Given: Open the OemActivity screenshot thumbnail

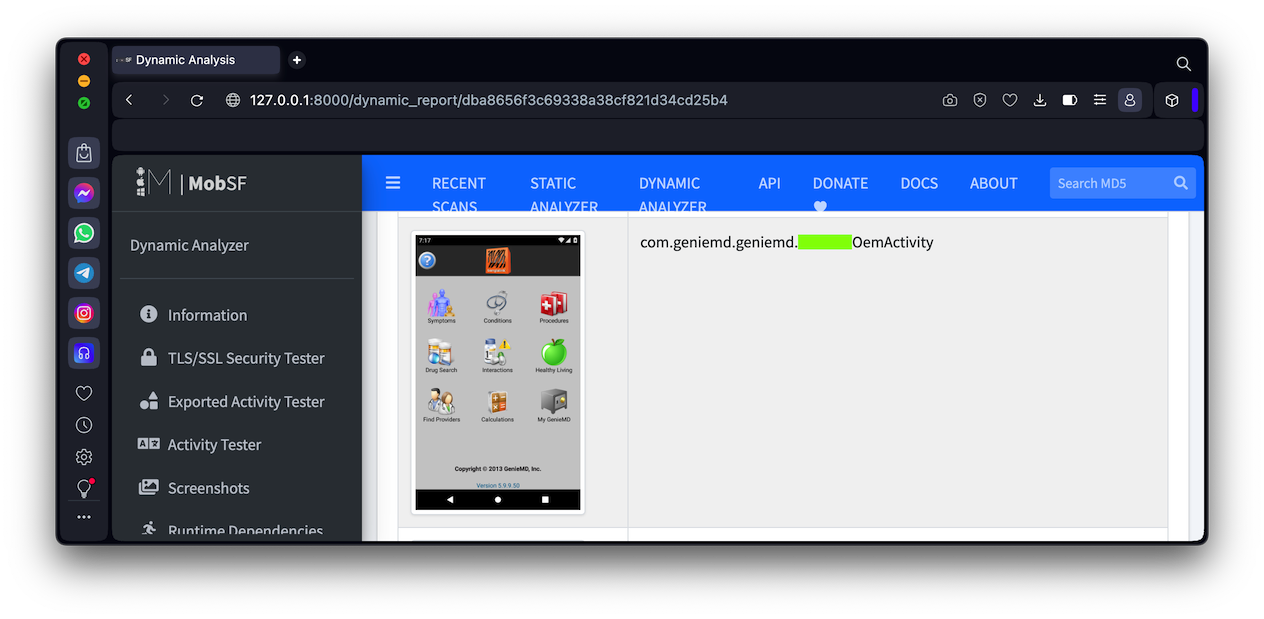Looking at the screenshot, I should click(x=498, y=372).
